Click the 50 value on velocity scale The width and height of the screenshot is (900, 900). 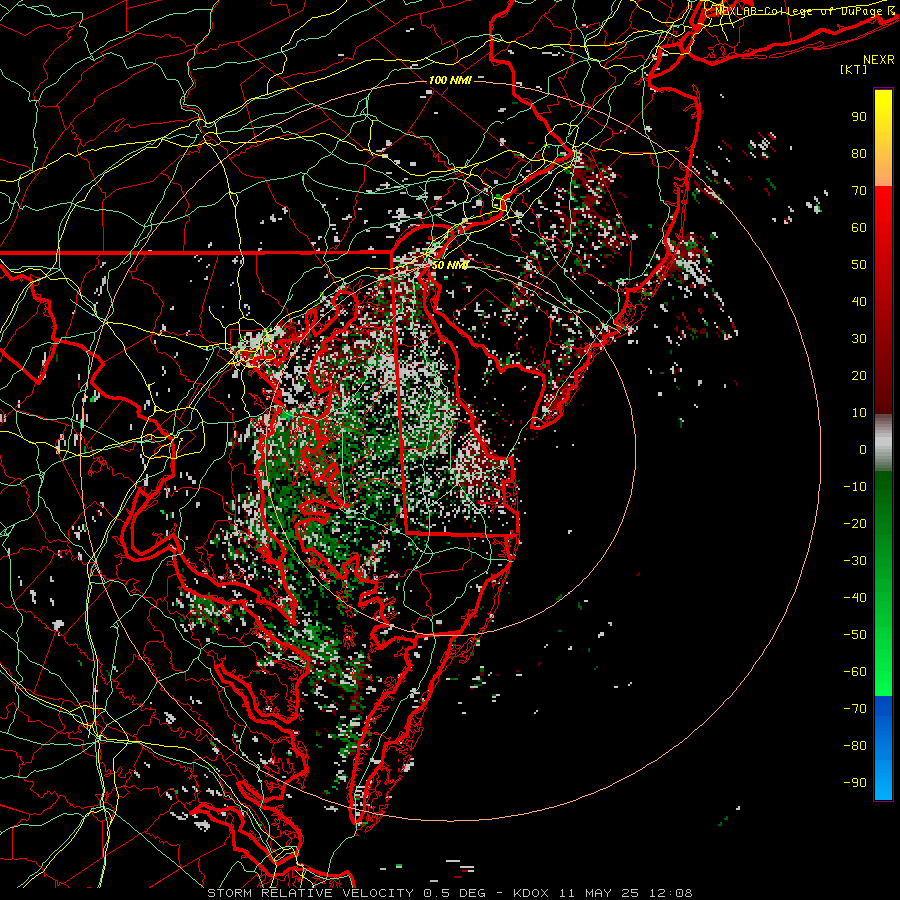tap(859, 265)
